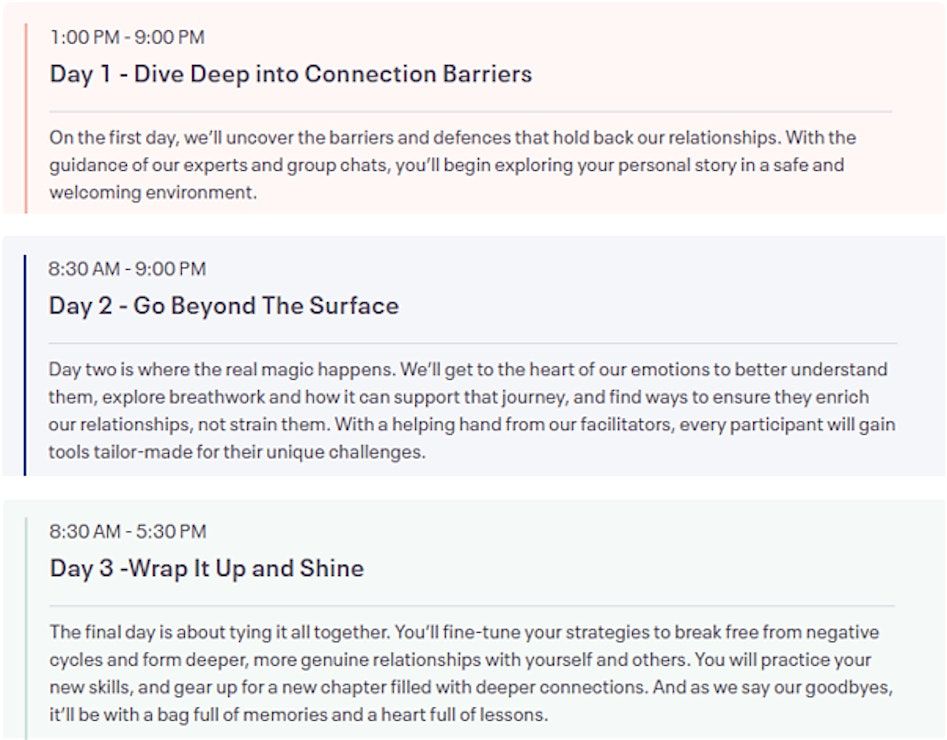Click the orange accent bar of the Day 1 card
947x740 pixels.
coord(27,117)
